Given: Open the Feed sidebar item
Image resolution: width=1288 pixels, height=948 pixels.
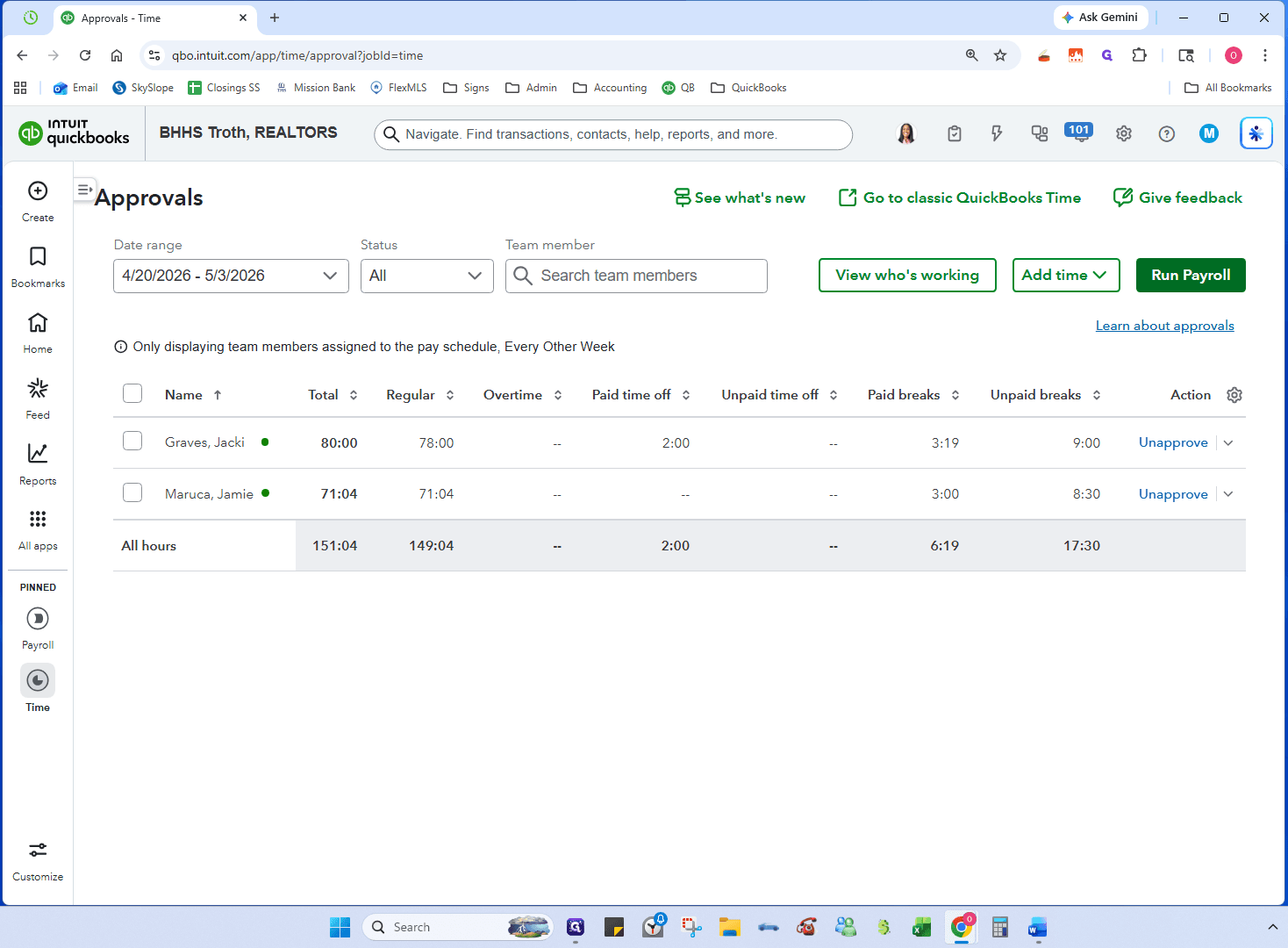Looking at the screenshot, I should (38, 399).
